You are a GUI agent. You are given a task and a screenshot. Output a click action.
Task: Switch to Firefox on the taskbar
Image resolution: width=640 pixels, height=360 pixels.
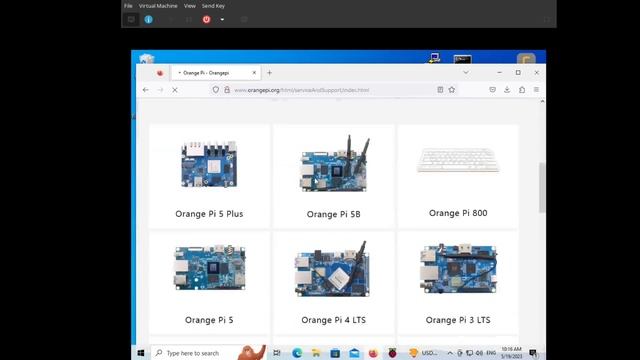pos(373,353)
